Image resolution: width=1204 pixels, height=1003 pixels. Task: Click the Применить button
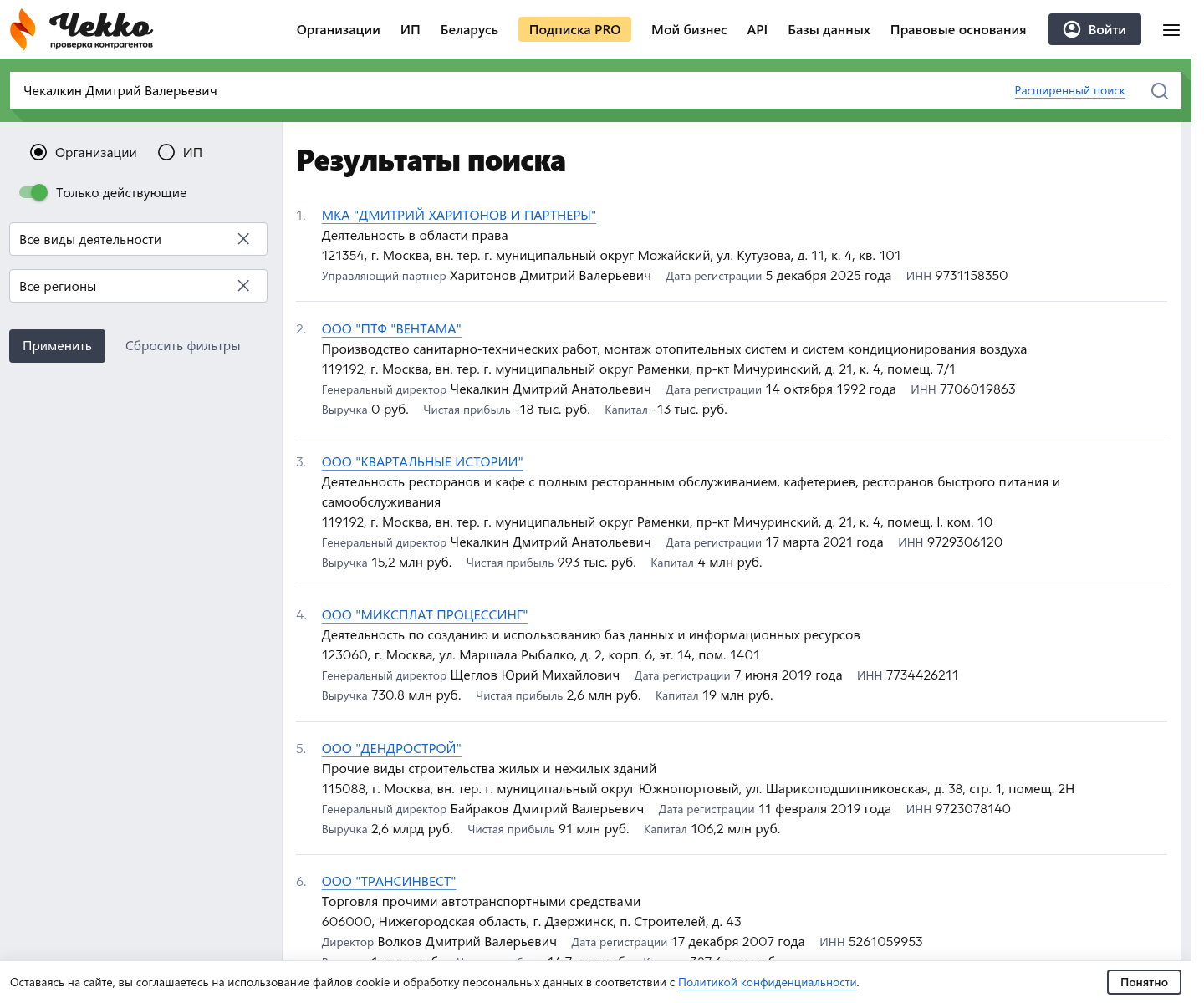[57, 346]
